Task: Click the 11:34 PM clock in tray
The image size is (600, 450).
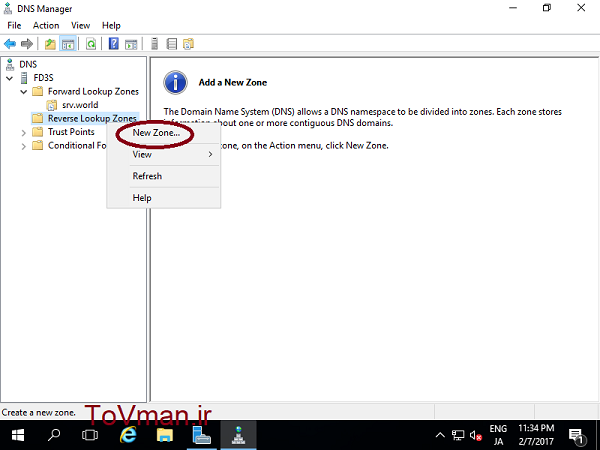Action: 536,428
